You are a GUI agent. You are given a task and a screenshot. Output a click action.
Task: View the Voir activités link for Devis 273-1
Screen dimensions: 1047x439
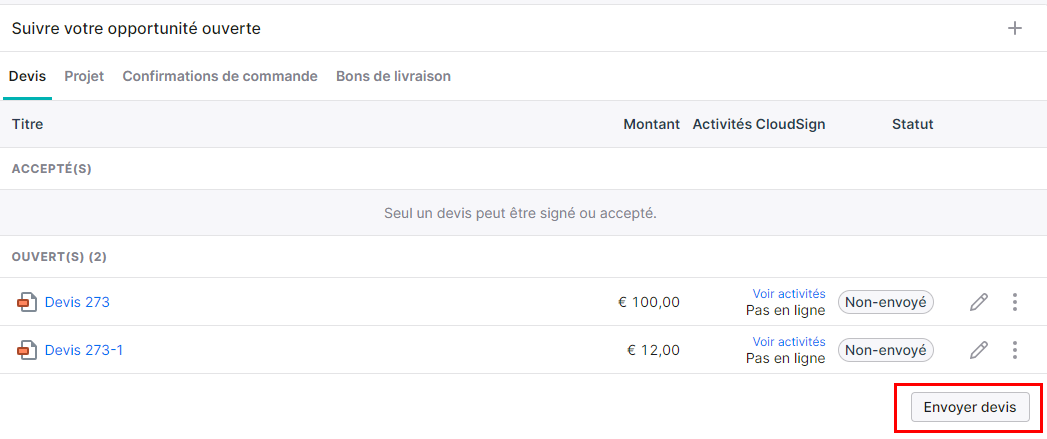click(x=789, y=341)
